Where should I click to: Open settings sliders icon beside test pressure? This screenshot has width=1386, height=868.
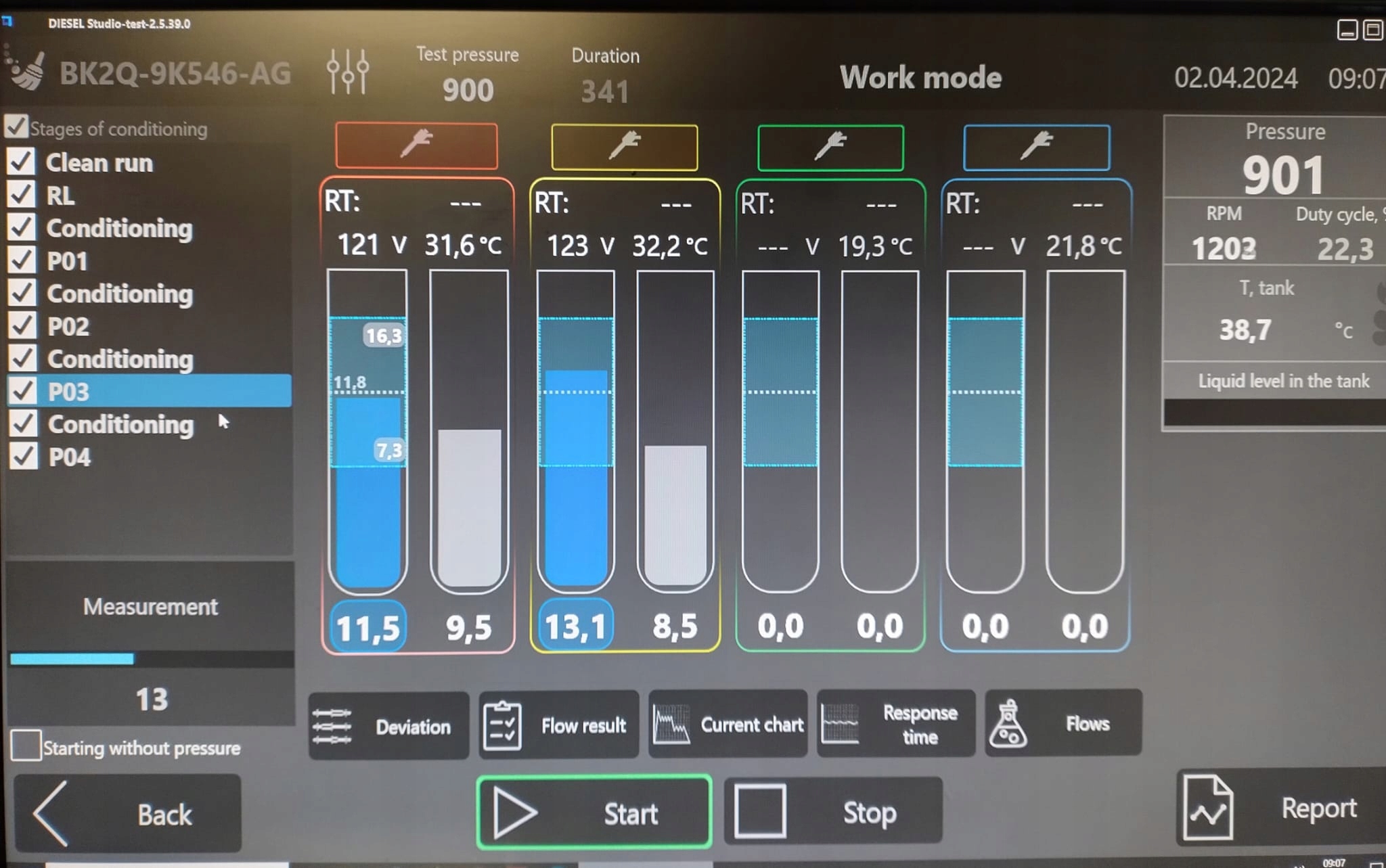tap(347, 72)
